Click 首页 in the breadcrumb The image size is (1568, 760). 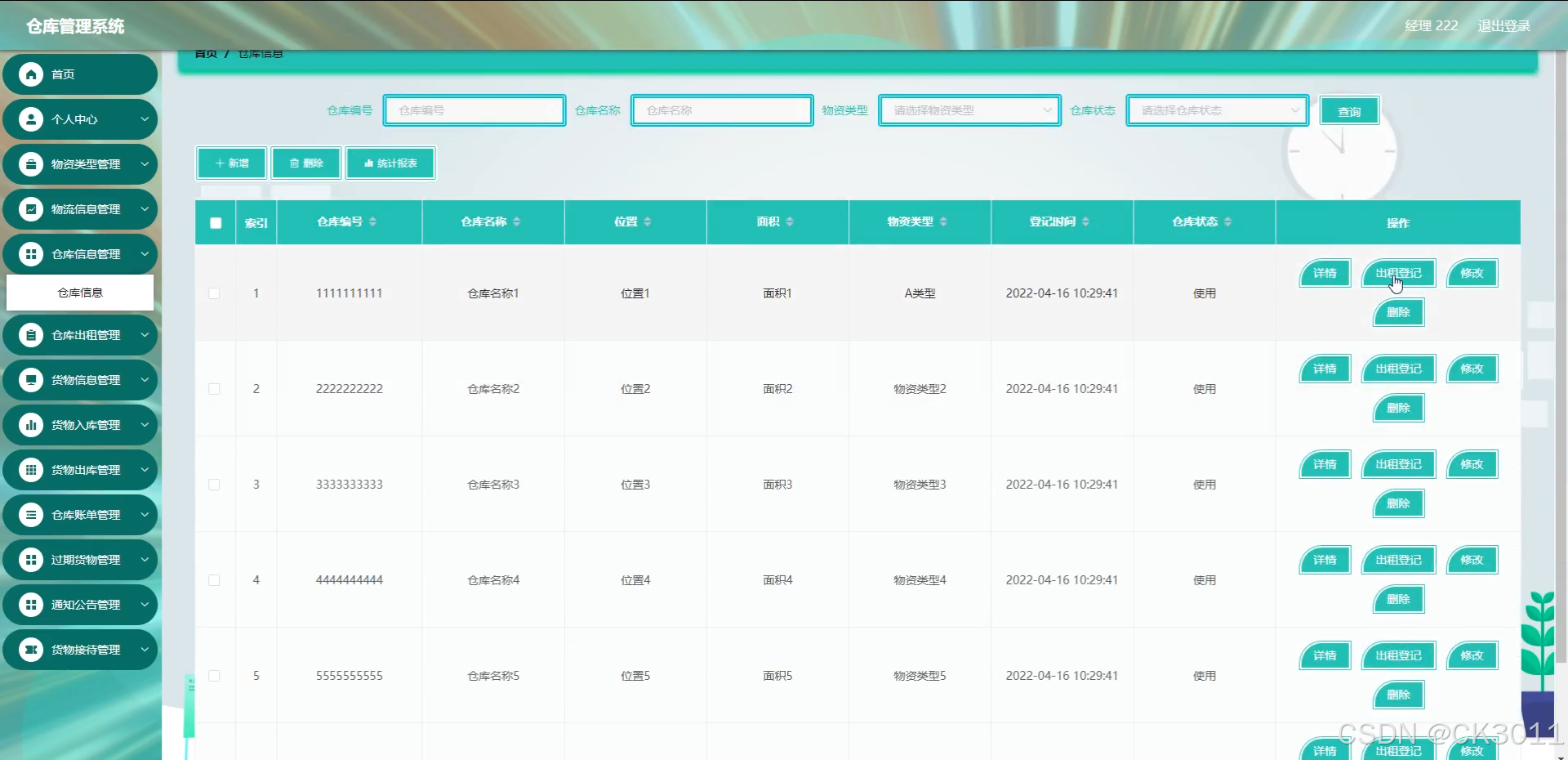[x=206, y=54]
